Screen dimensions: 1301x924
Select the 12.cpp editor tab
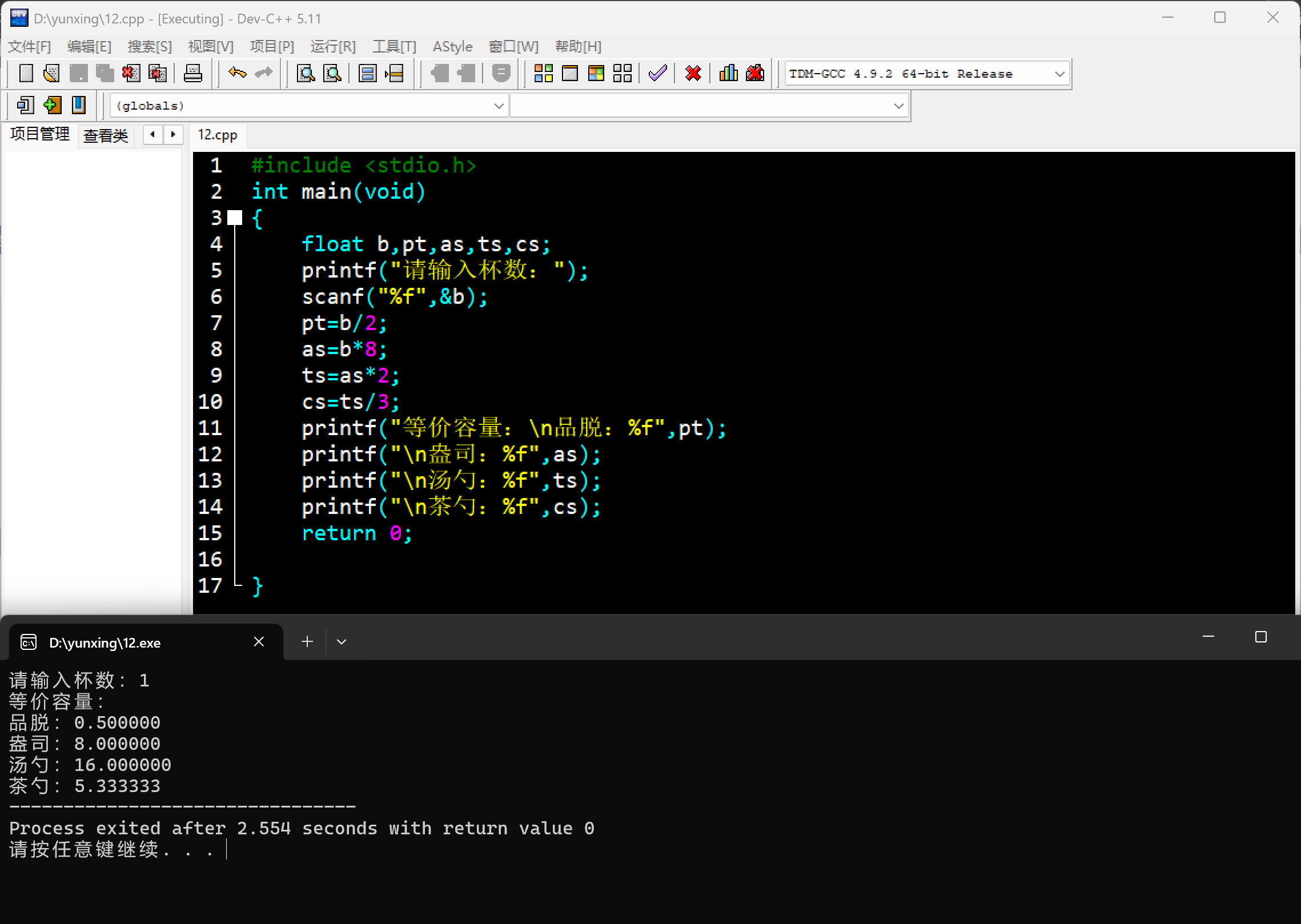(x=218, y=135)
